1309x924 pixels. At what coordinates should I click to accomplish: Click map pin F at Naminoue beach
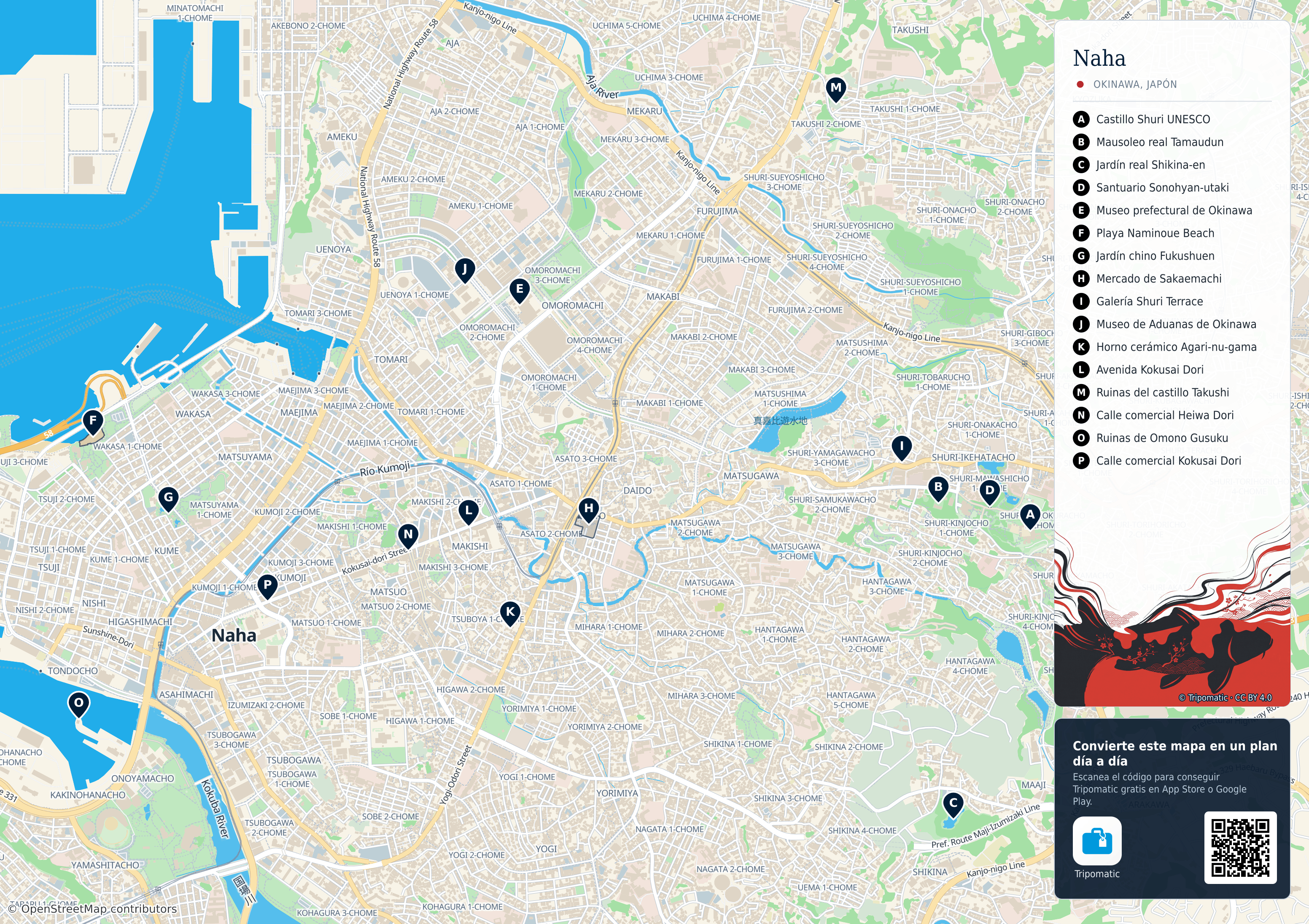(92, 422)
